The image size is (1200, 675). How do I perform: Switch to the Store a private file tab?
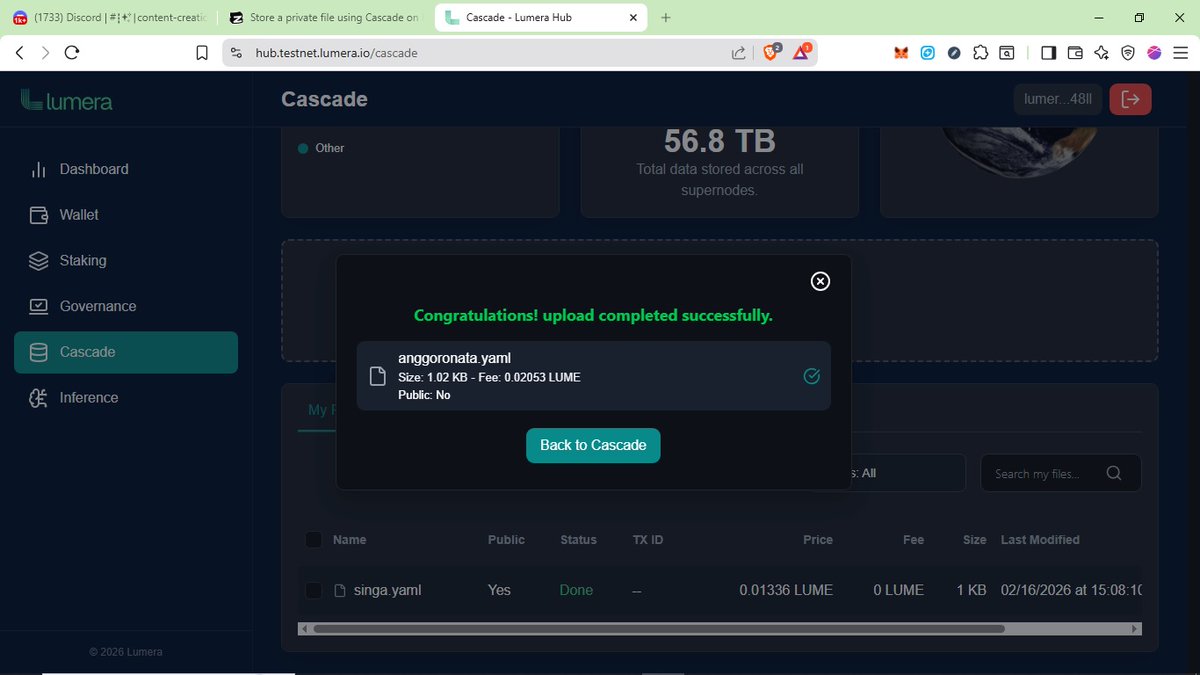point(323,17)
